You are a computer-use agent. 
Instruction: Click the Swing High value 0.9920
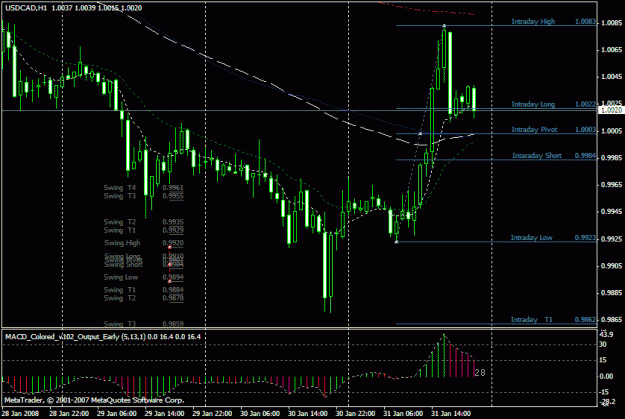173,243
